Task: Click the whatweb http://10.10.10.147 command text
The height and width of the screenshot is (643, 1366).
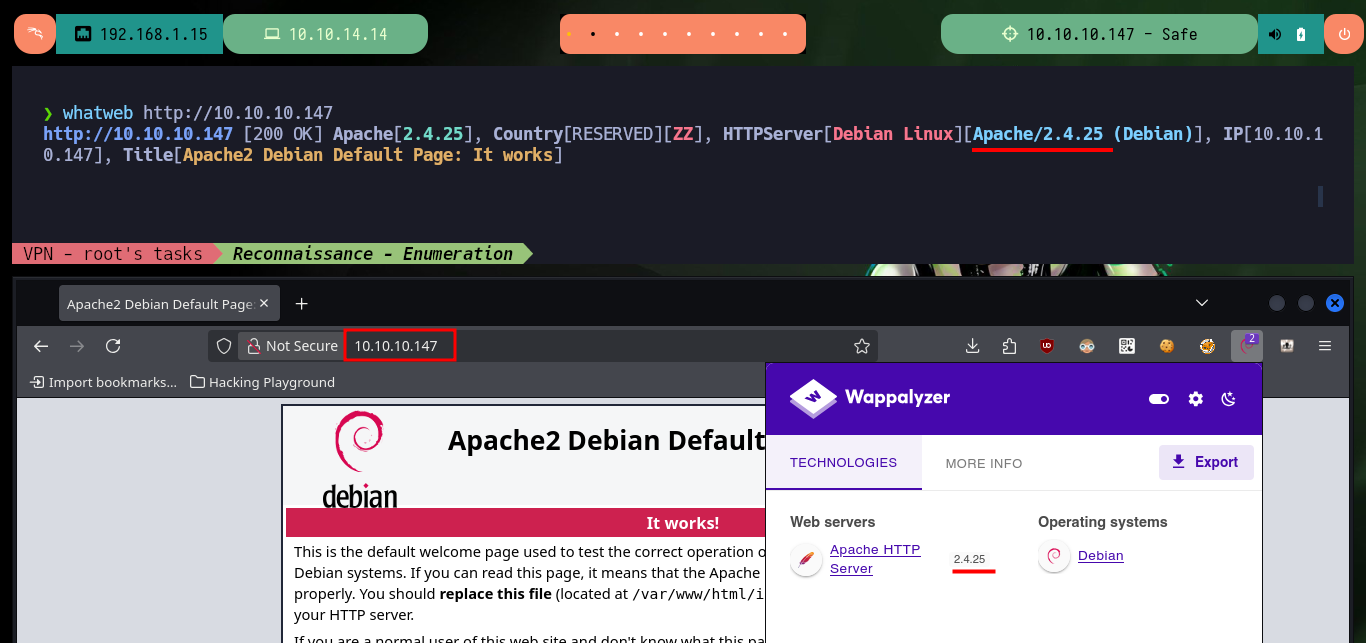Action: pos(198,112)
